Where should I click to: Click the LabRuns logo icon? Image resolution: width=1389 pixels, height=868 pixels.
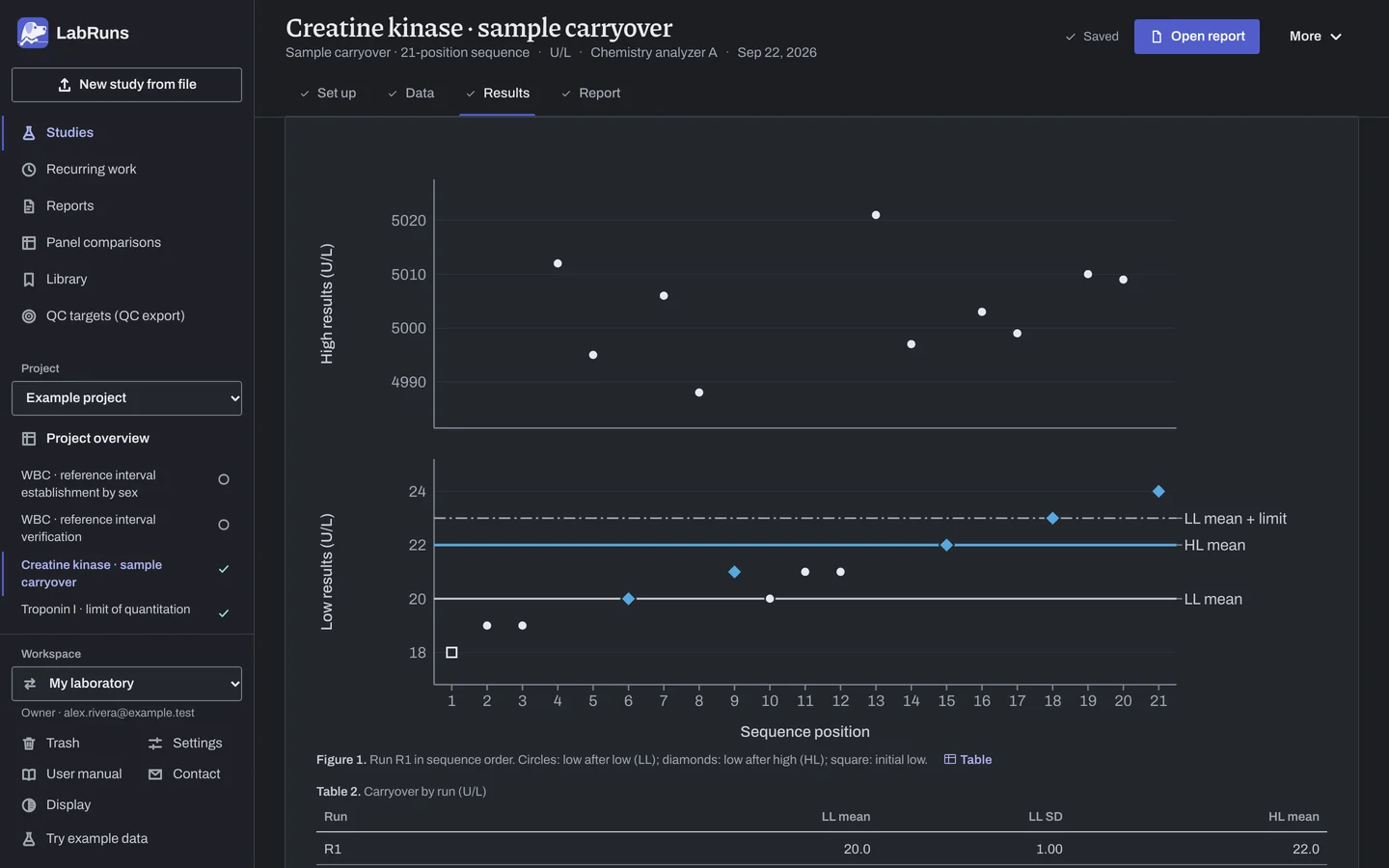pyautogui.click(x=33, y=33)
